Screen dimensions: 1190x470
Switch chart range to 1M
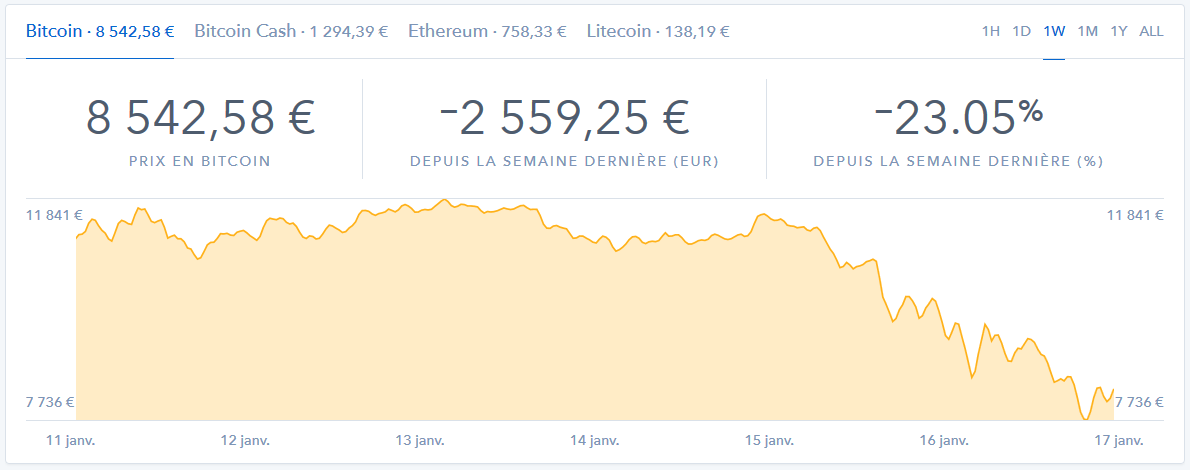(1087, 31)
